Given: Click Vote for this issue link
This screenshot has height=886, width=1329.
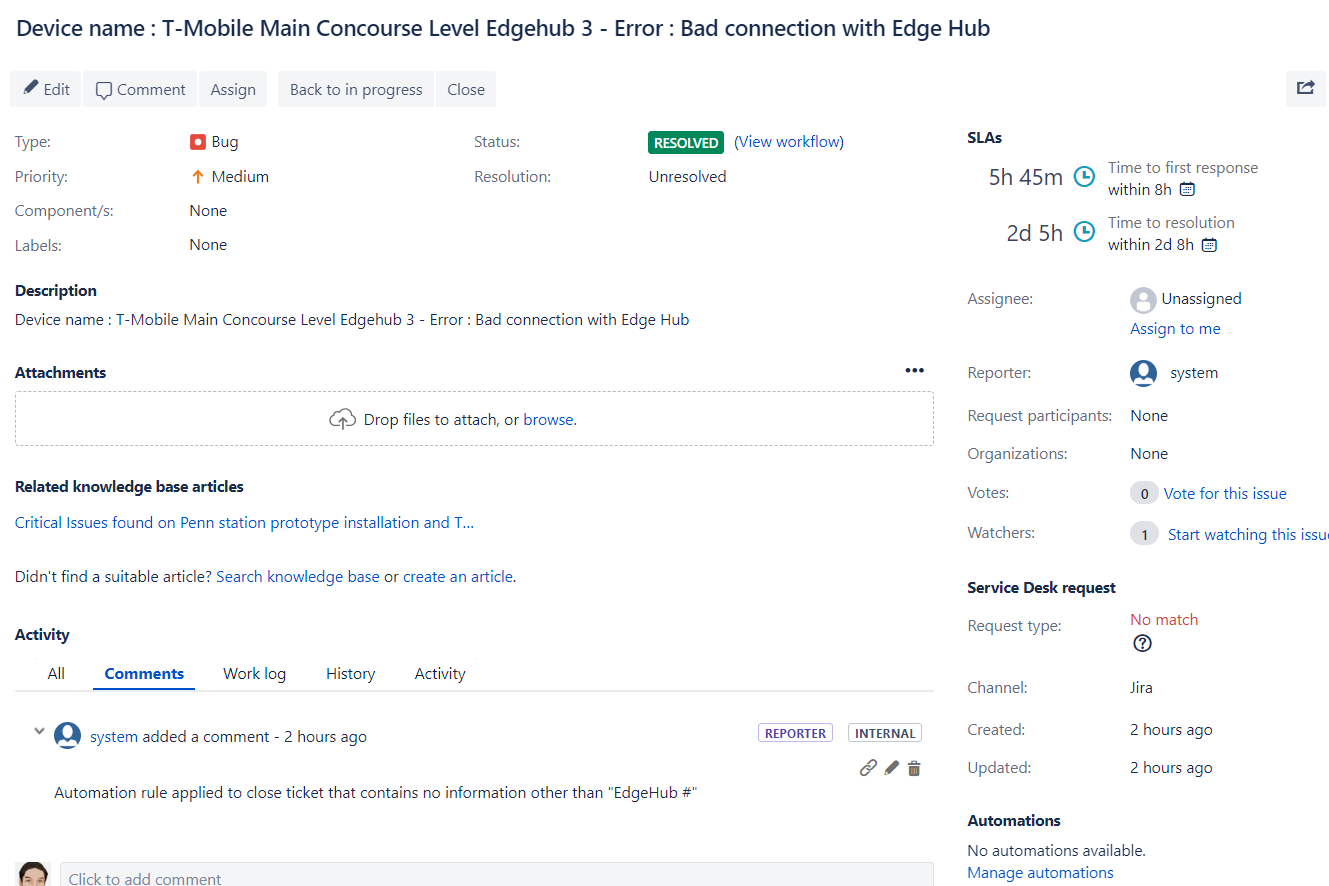Looking at the screenshot, I should pos(1225,493).
